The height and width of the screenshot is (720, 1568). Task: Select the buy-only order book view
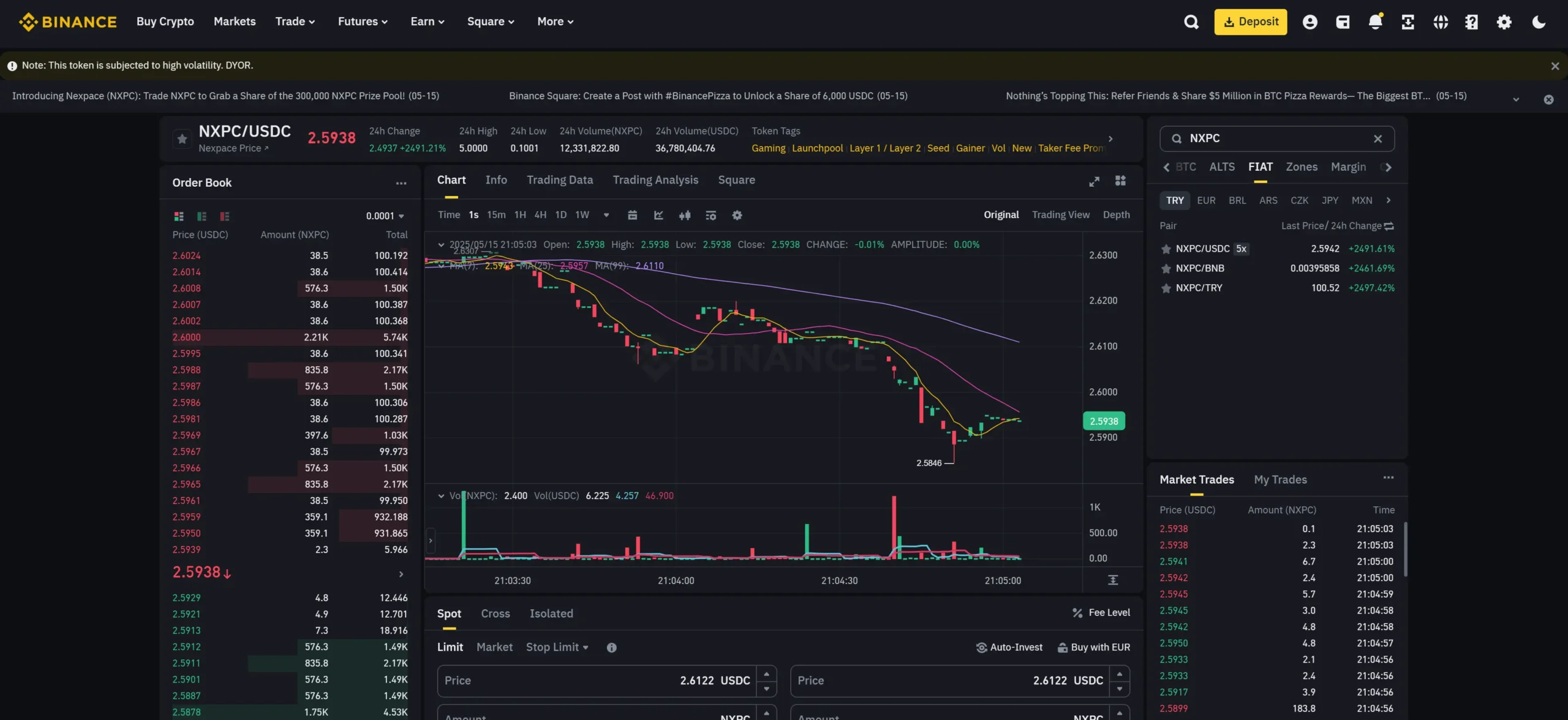[x=202, y=216]
